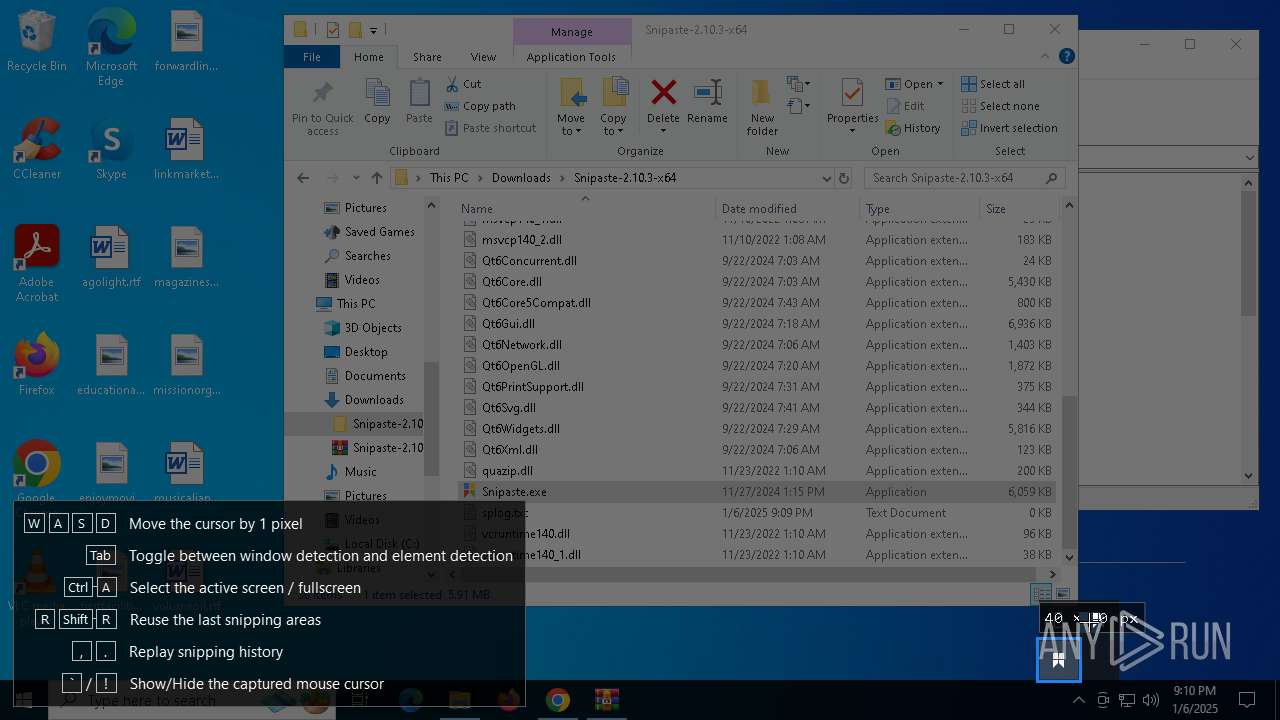Expand the Open button dropdown arrow

(x=940, y=84)
